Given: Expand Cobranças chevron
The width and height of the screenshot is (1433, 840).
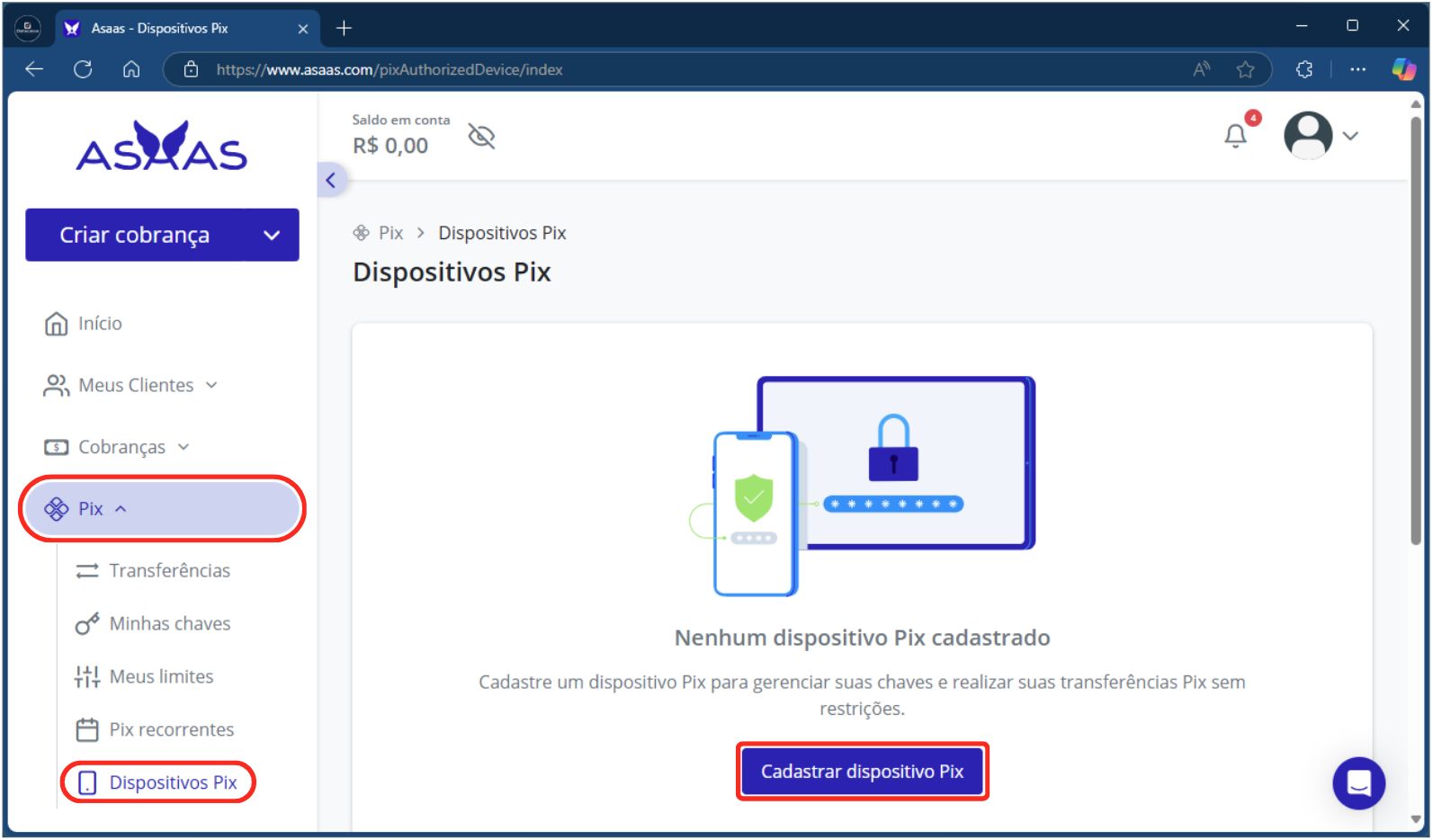Looking at the screenshot, I should point(184,447).
